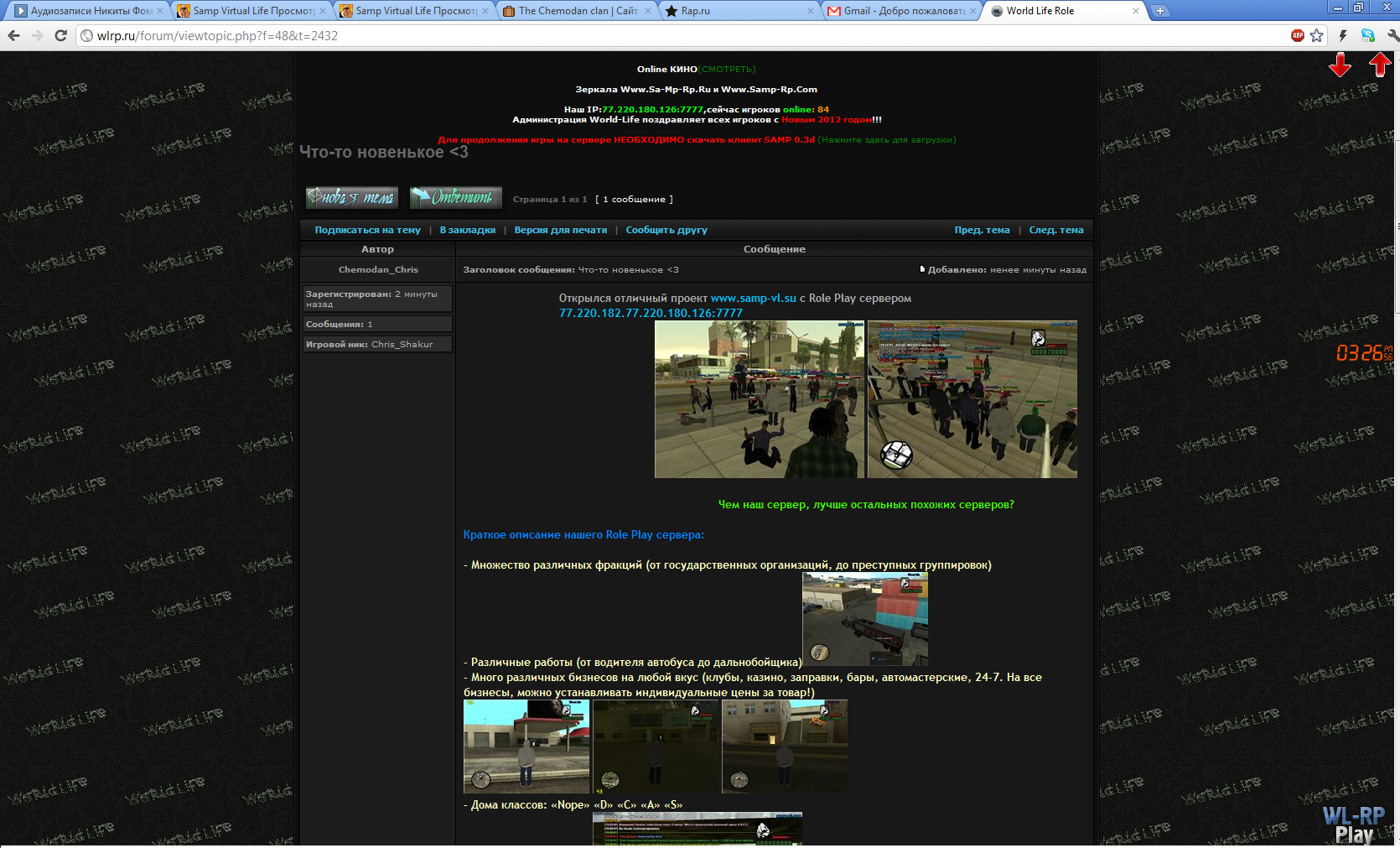Click the Страница 1 из 1 text
The width and height of the screenshot is (1400, 848).
click(x=550, y=200)
